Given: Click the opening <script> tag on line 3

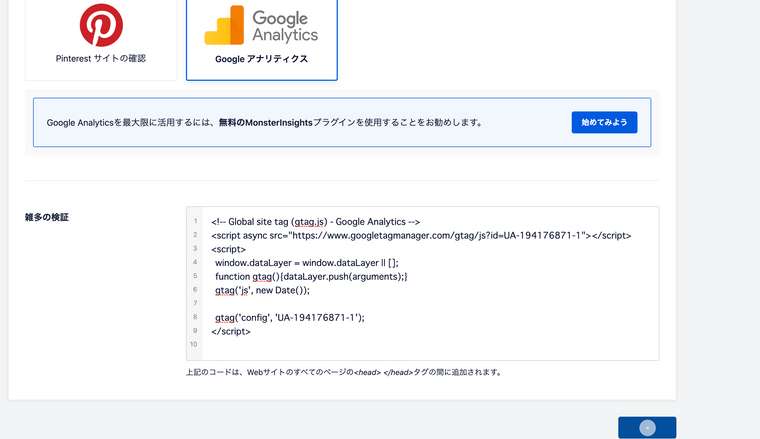Looking at the screenshot, I should point(228,249).
